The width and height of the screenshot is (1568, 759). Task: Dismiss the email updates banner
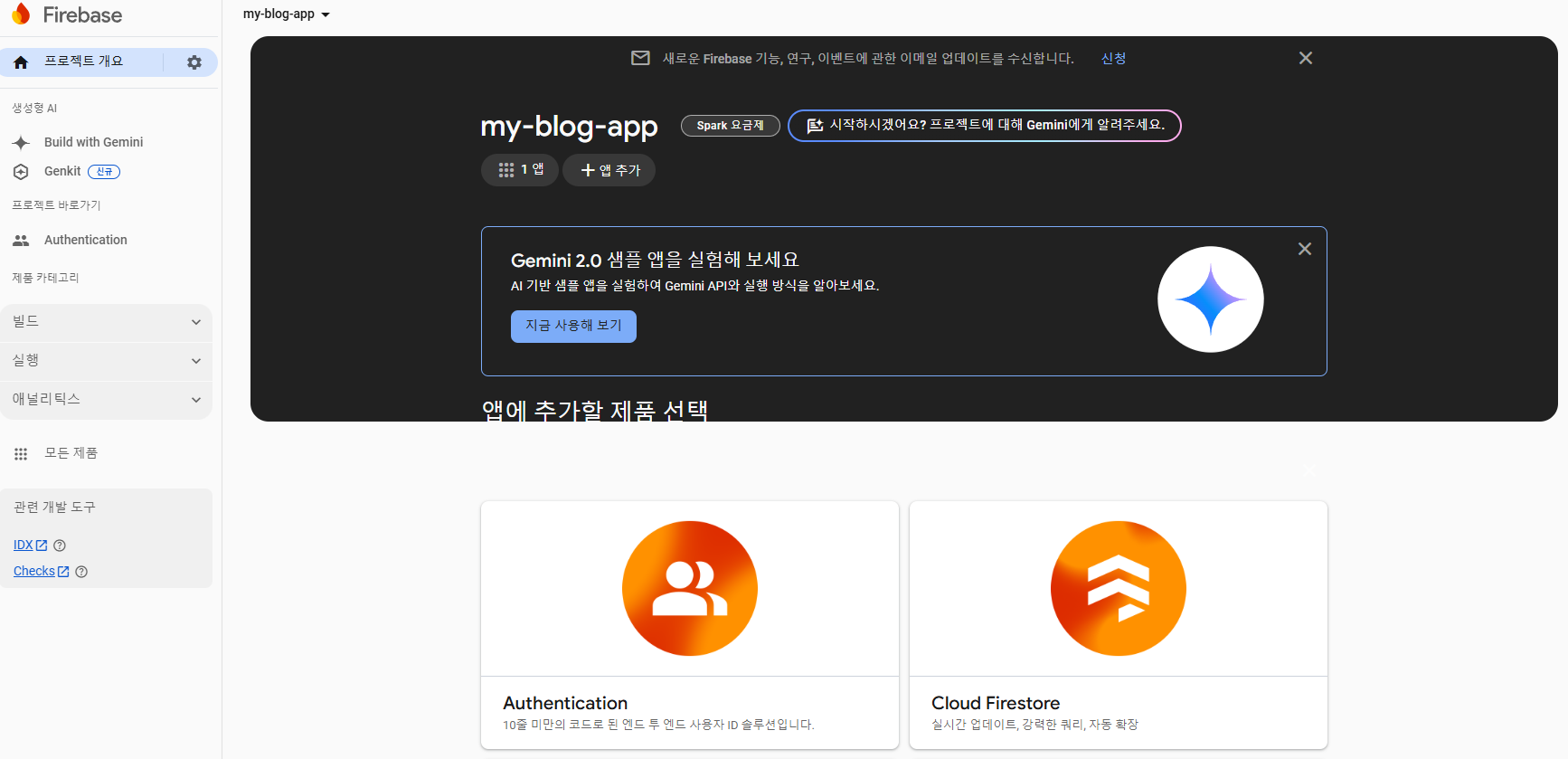click(x=1306, y=58)
